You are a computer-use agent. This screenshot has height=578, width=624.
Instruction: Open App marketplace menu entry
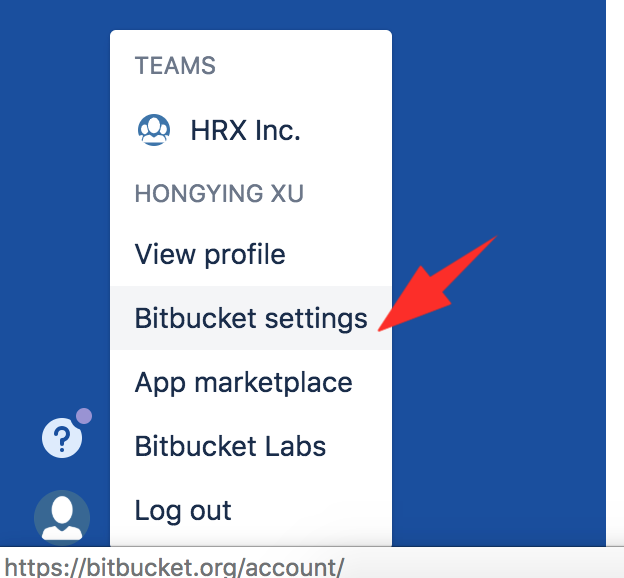tap(244, 383)
